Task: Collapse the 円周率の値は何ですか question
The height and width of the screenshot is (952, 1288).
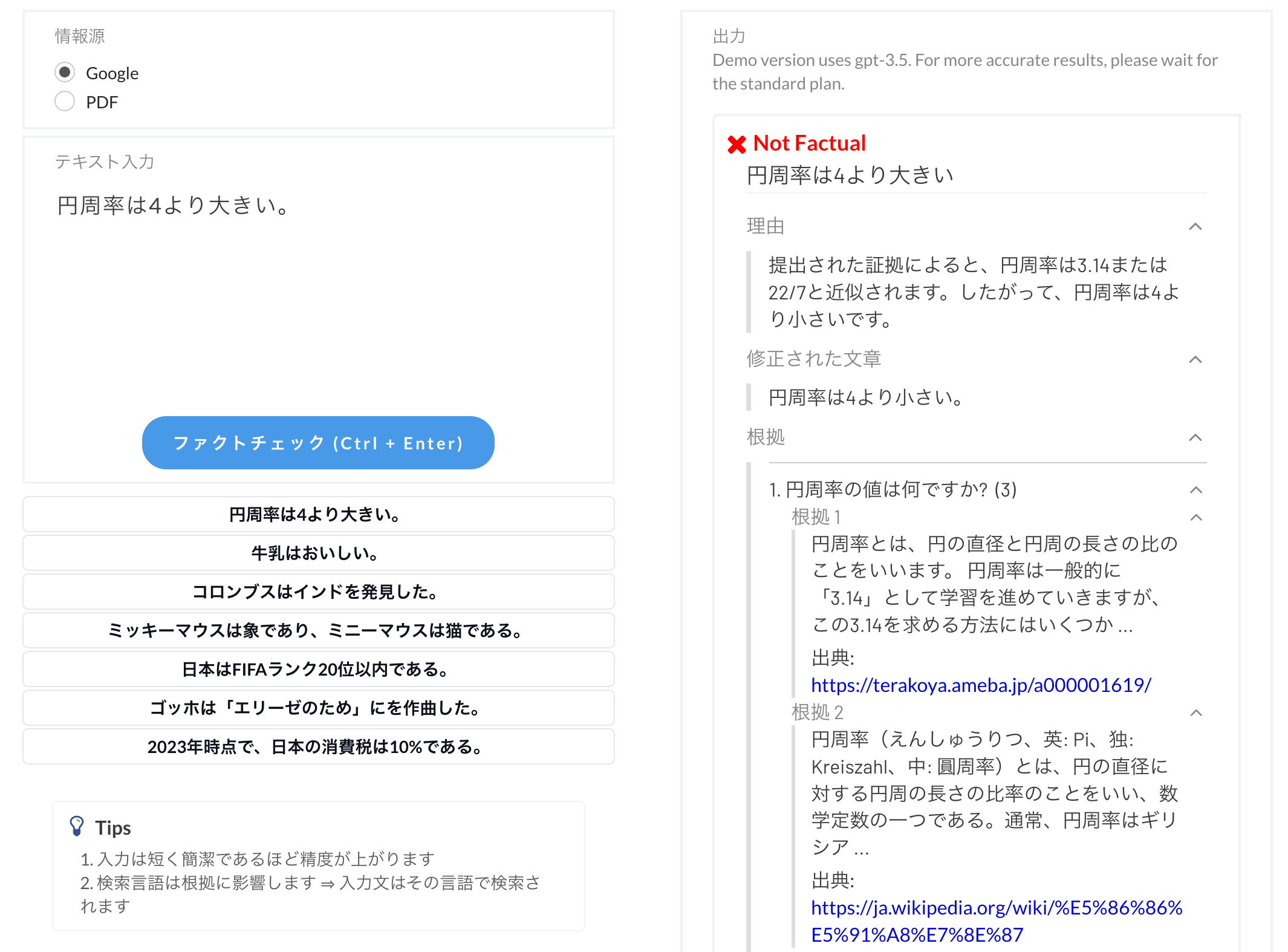Action: (x=1195, y=490)
